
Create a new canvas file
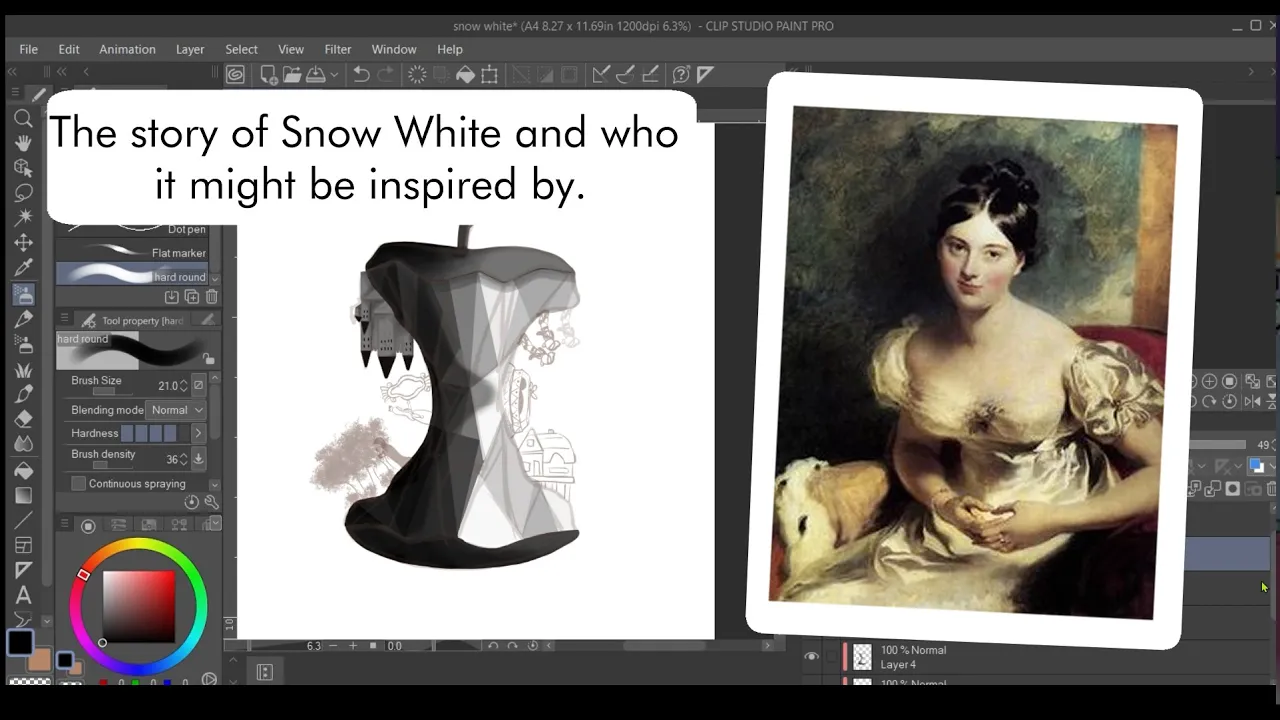pyautogui.click(x=268, y=74)
